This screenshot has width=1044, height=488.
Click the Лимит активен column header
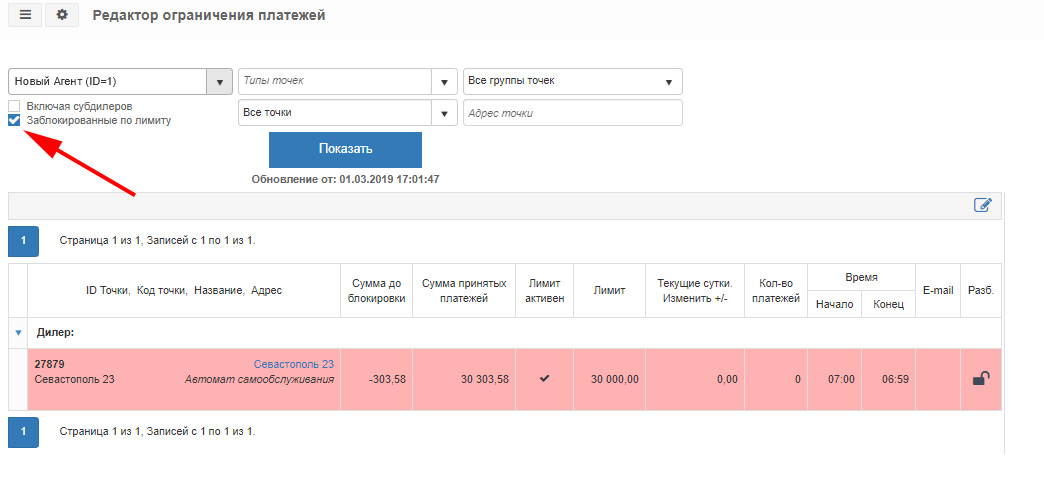click(545, 291)
